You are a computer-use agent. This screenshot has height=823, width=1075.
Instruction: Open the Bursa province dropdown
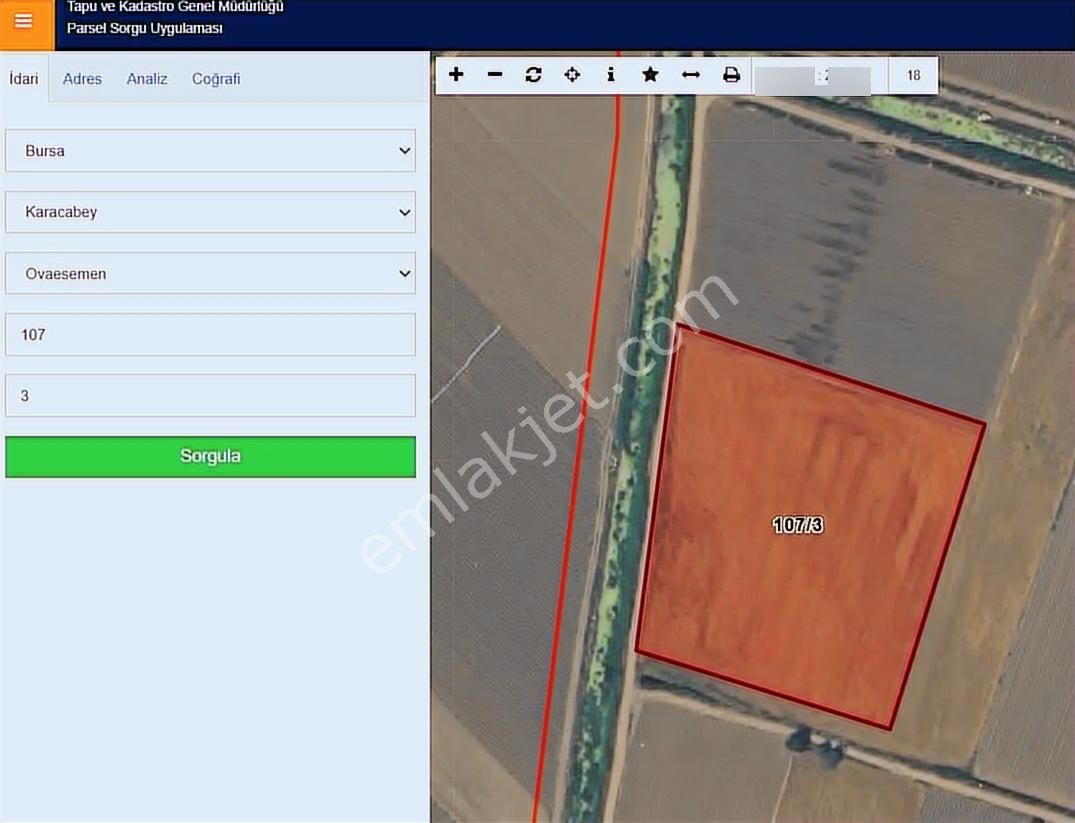point(210,151)
